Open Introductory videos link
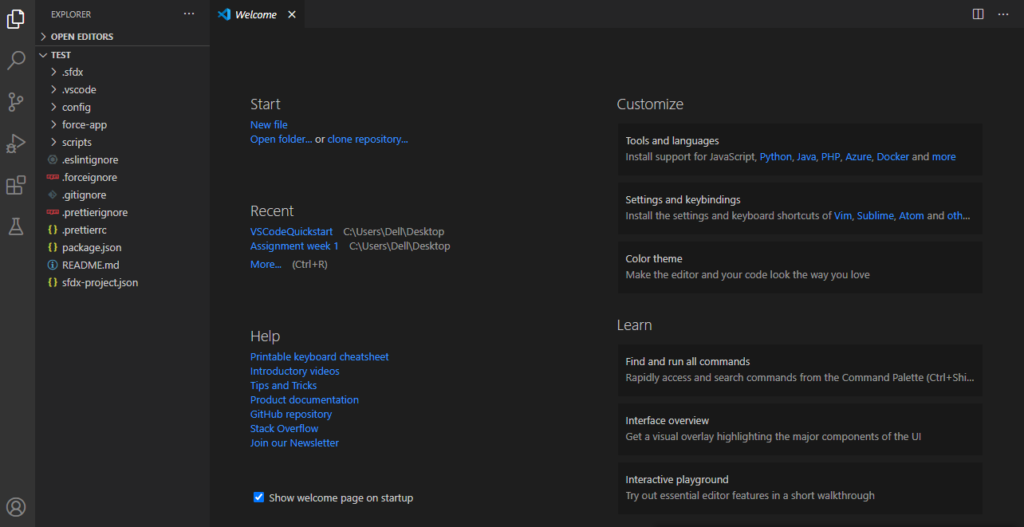The width and height of the screenshot is (1024, 527). tap(295, 372)
